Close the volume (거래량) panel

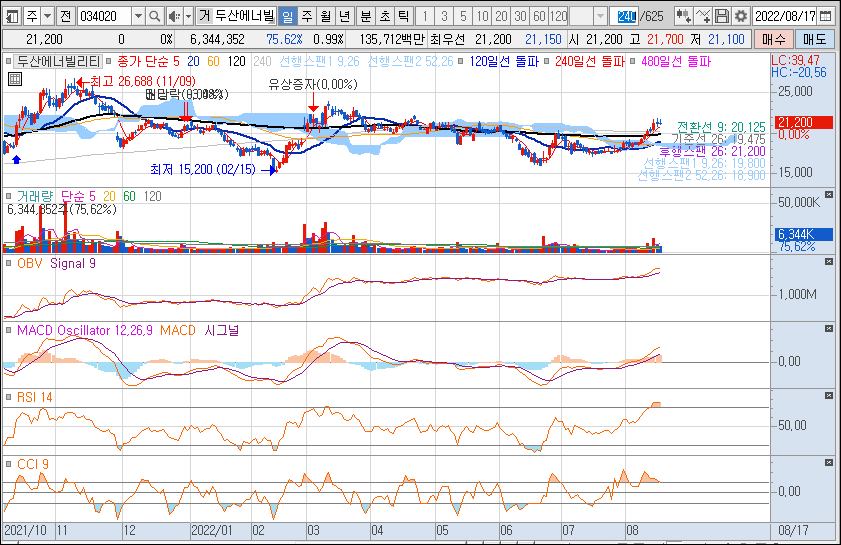pyautogui.click(x=829, y=195)
